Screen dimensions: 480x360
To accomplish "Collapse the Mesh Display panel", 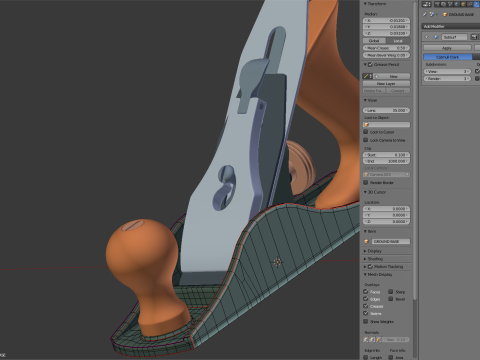I will tap(365, 274).
